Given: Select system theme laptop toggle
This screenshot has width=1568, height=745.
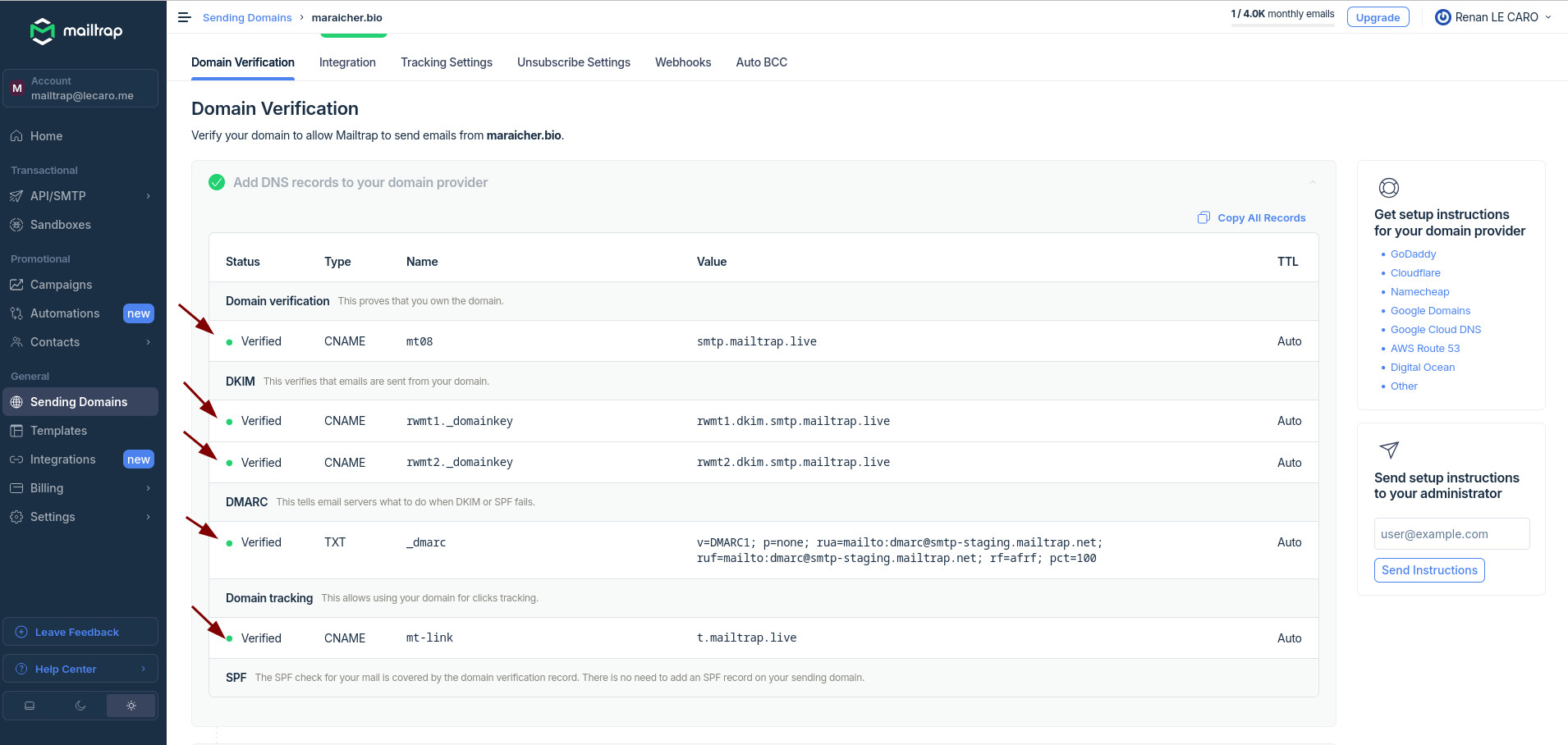Looking at the screenshot, I should 30,706.
